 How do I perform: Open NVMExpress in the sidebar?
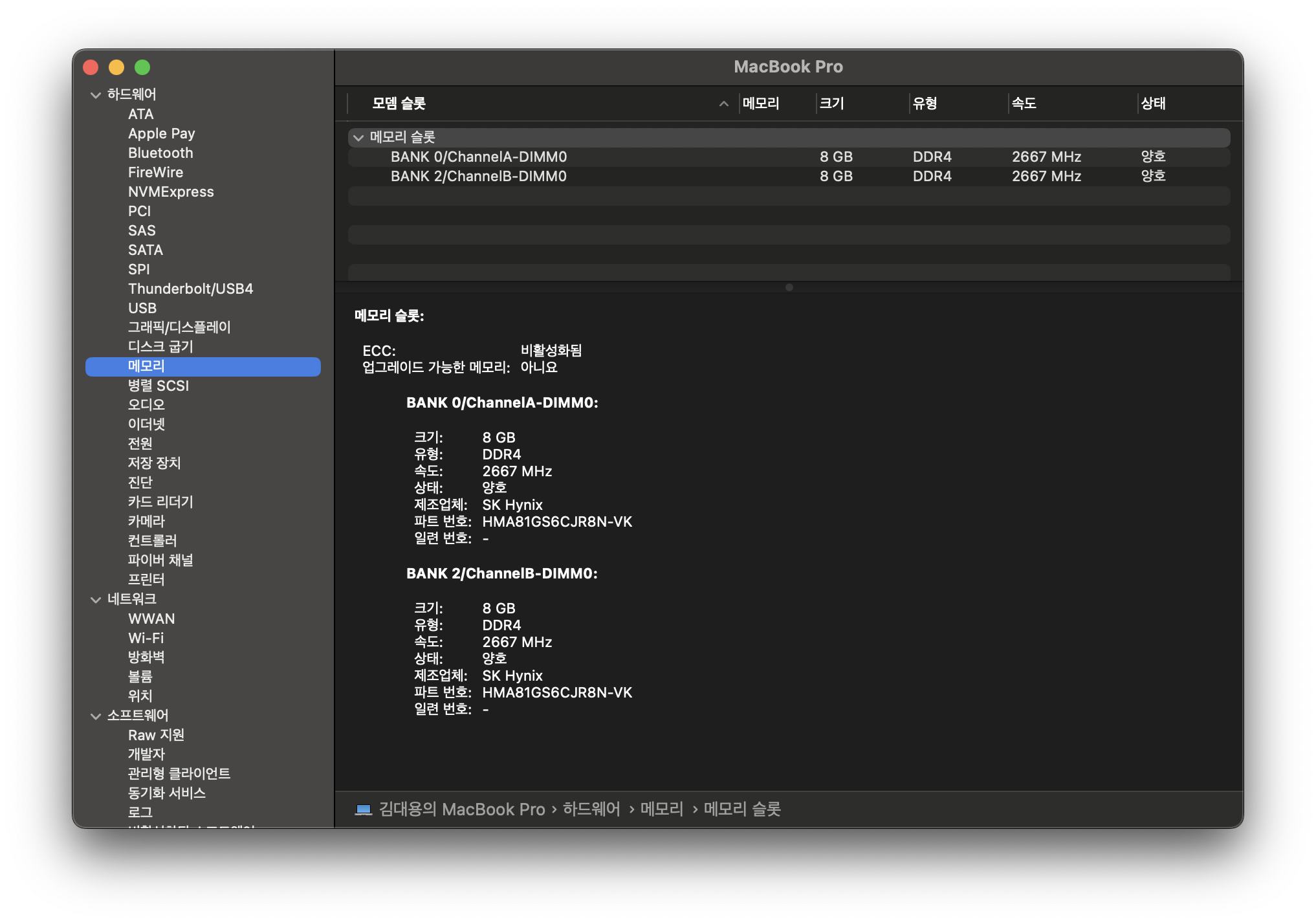tap(171, 192)
